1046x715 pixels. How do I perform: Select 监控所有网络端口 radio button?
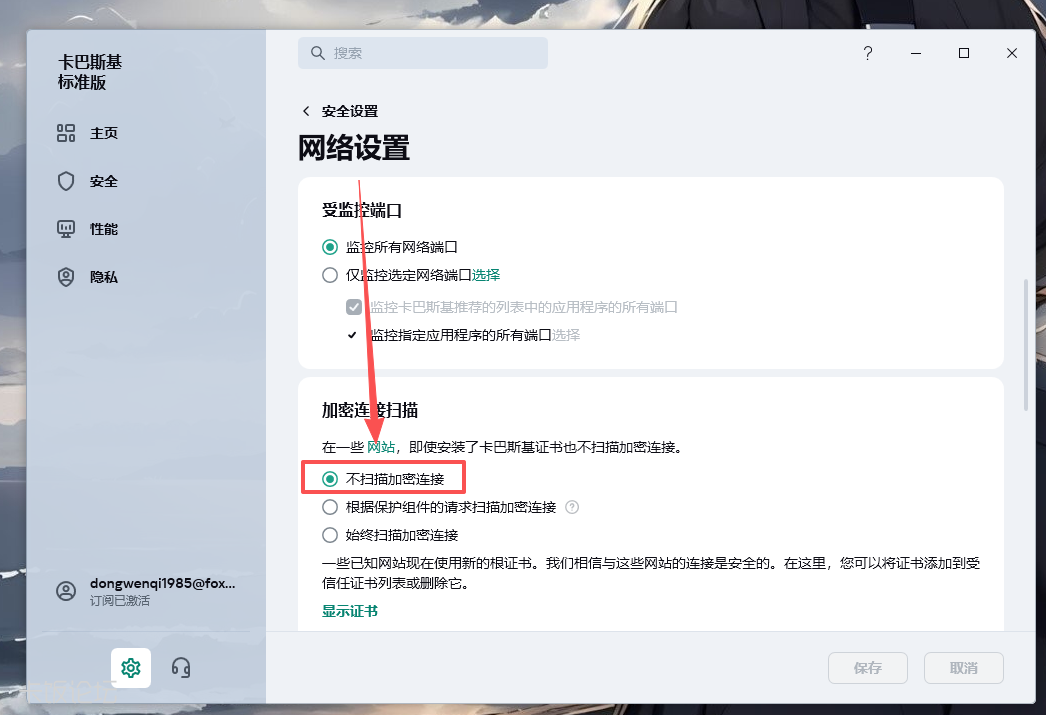330,247
